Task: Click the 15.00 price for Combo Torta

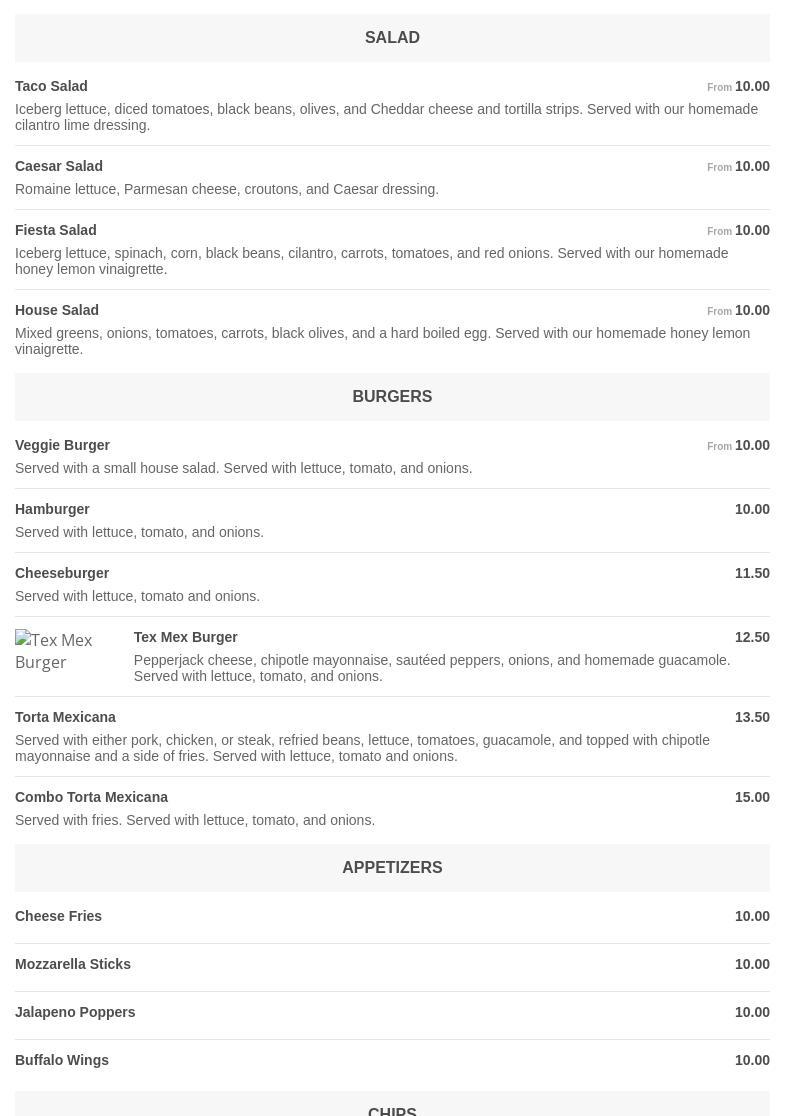Action: click(752, 797)
